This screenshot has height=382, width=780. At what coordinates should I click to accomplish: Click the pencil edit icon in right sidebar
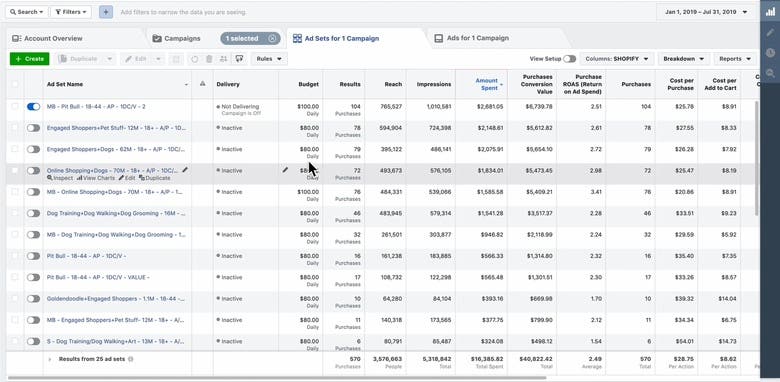770,33
